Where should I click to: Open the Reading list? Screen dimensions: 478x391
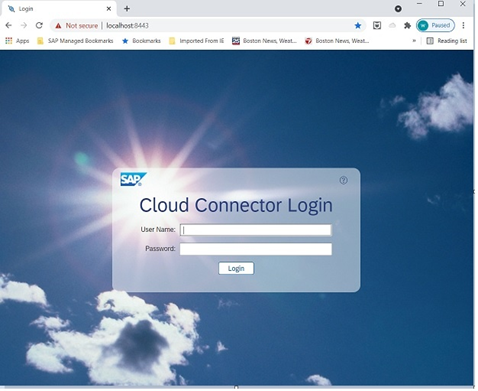[447, 41]
